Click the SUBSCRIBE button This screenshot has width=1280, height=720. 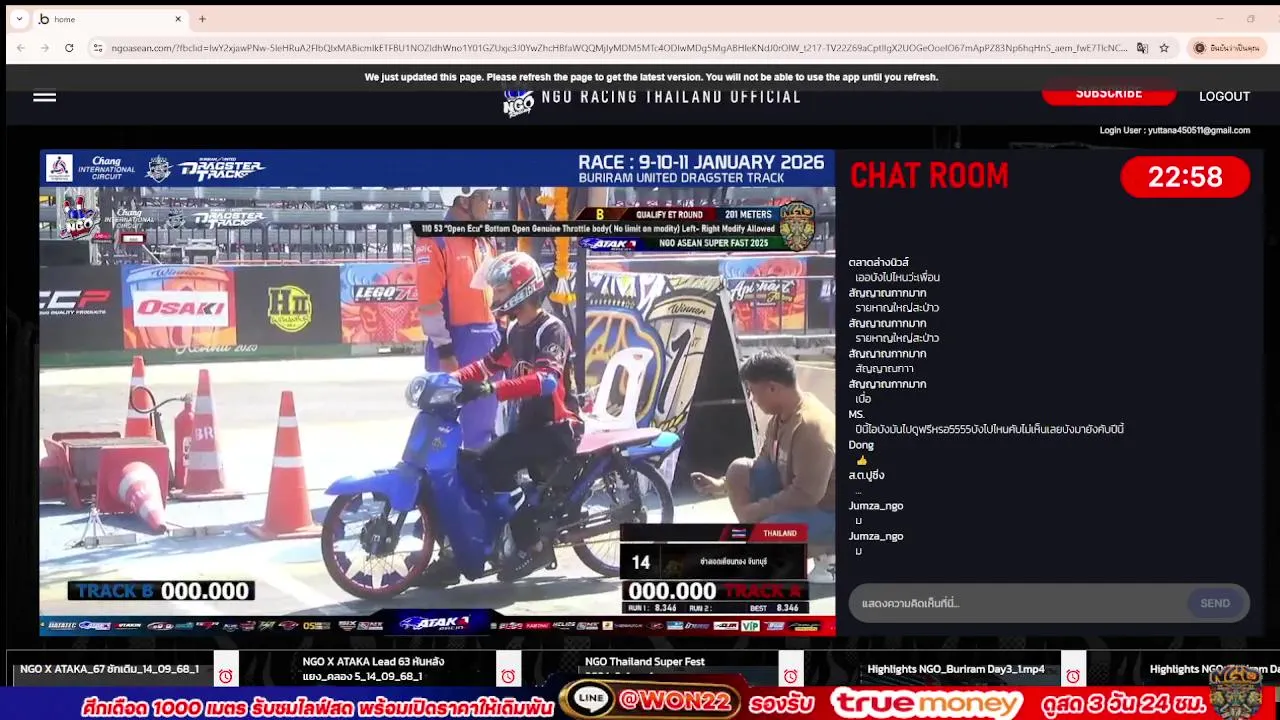[1109, 93]
